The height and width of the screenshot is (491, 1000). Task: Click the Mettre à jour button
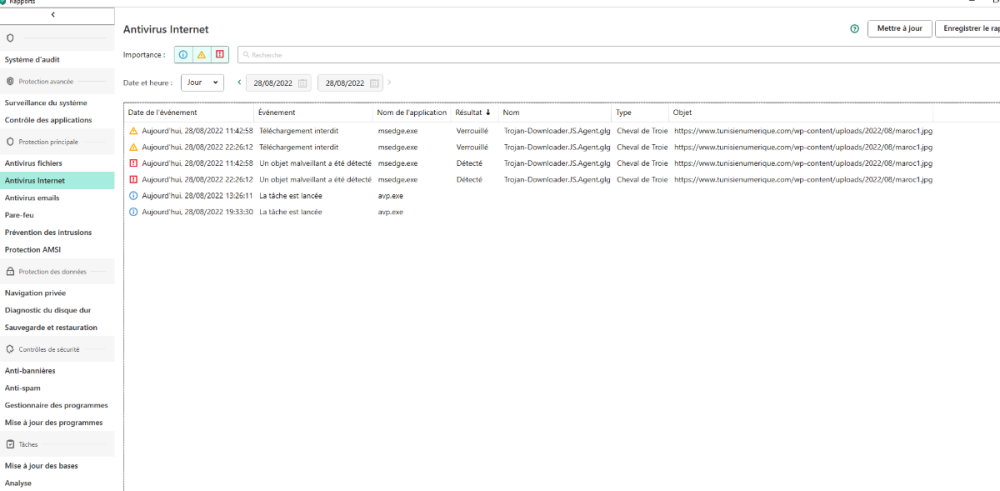900,29
